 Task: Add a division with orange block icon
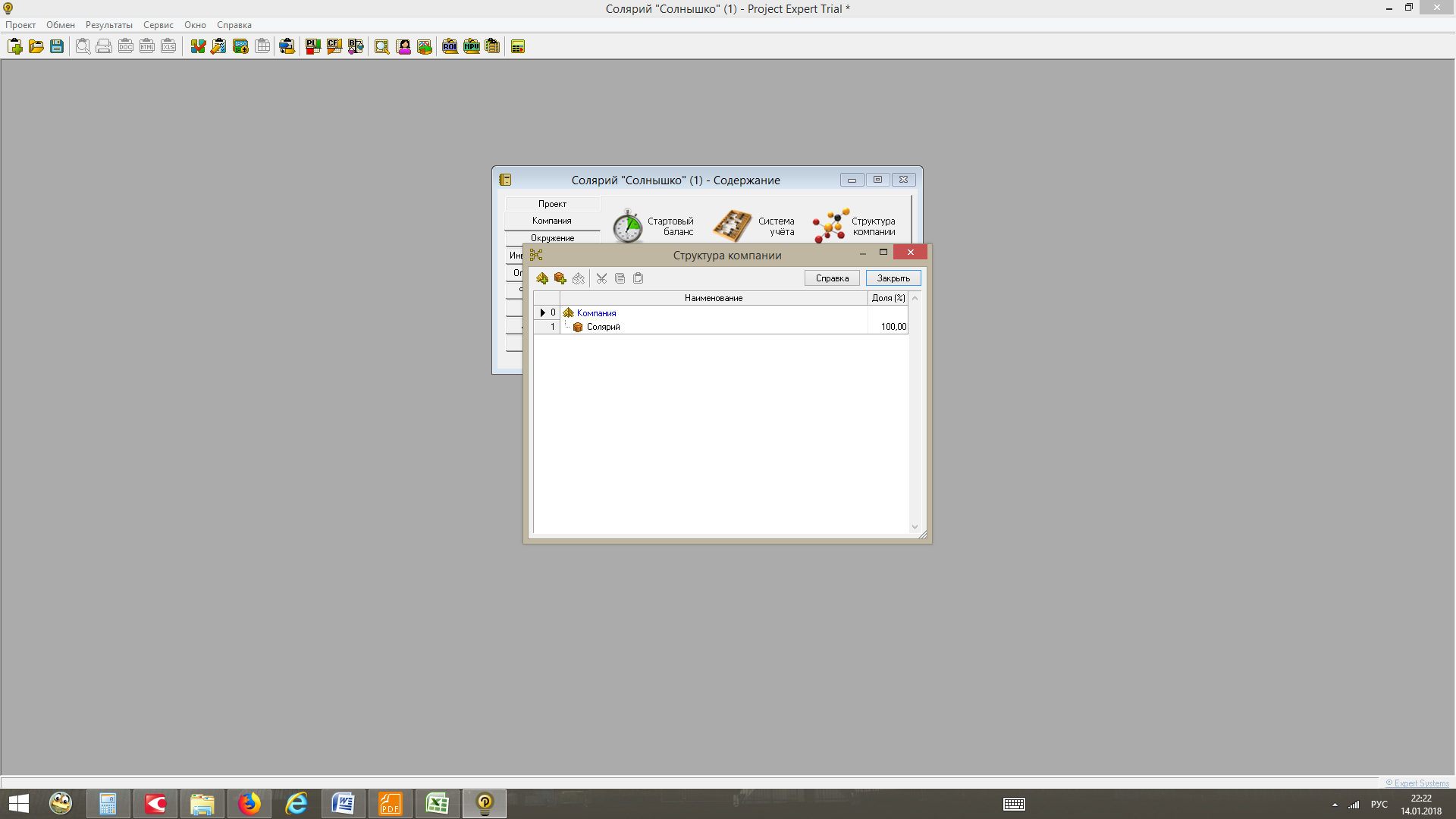(x=560, y=278)
